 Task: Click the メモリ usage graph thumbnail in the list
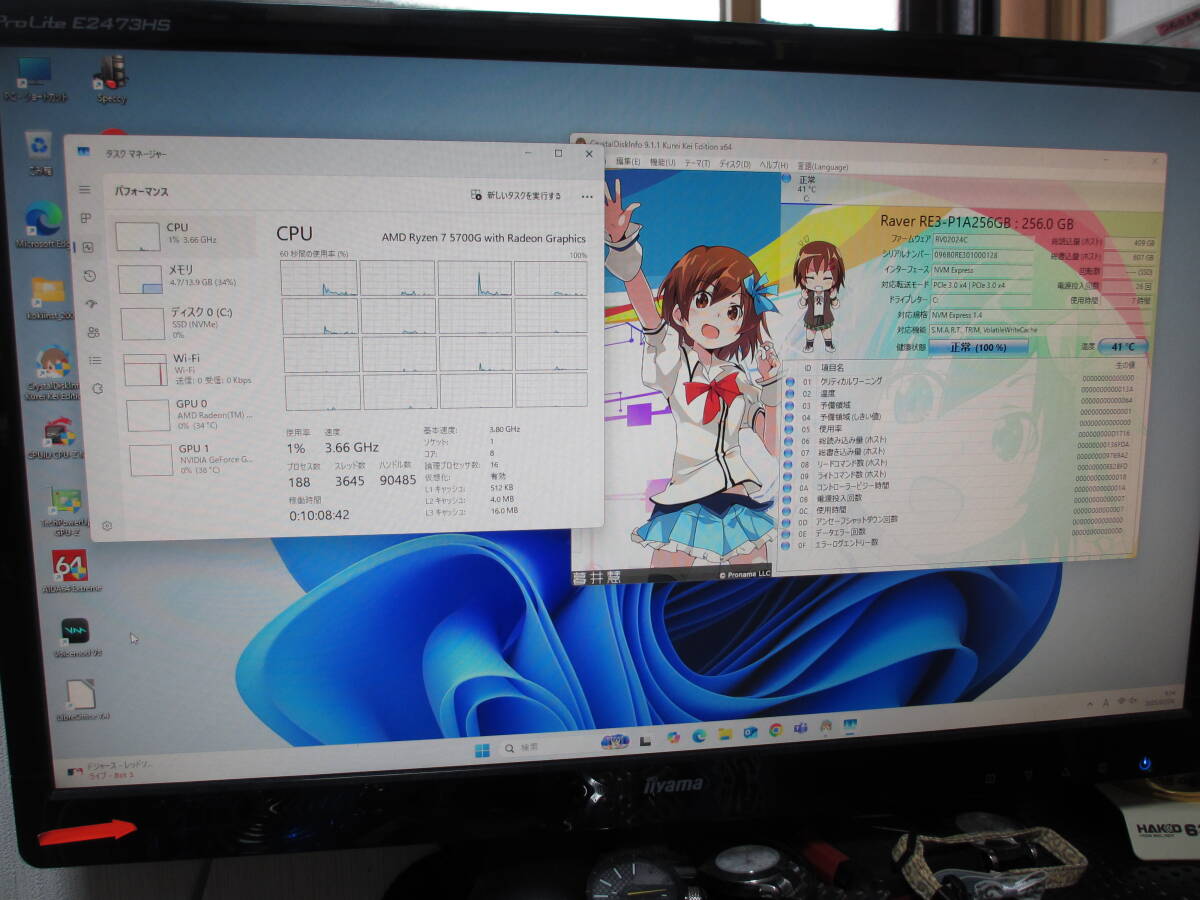click(140, 279)
